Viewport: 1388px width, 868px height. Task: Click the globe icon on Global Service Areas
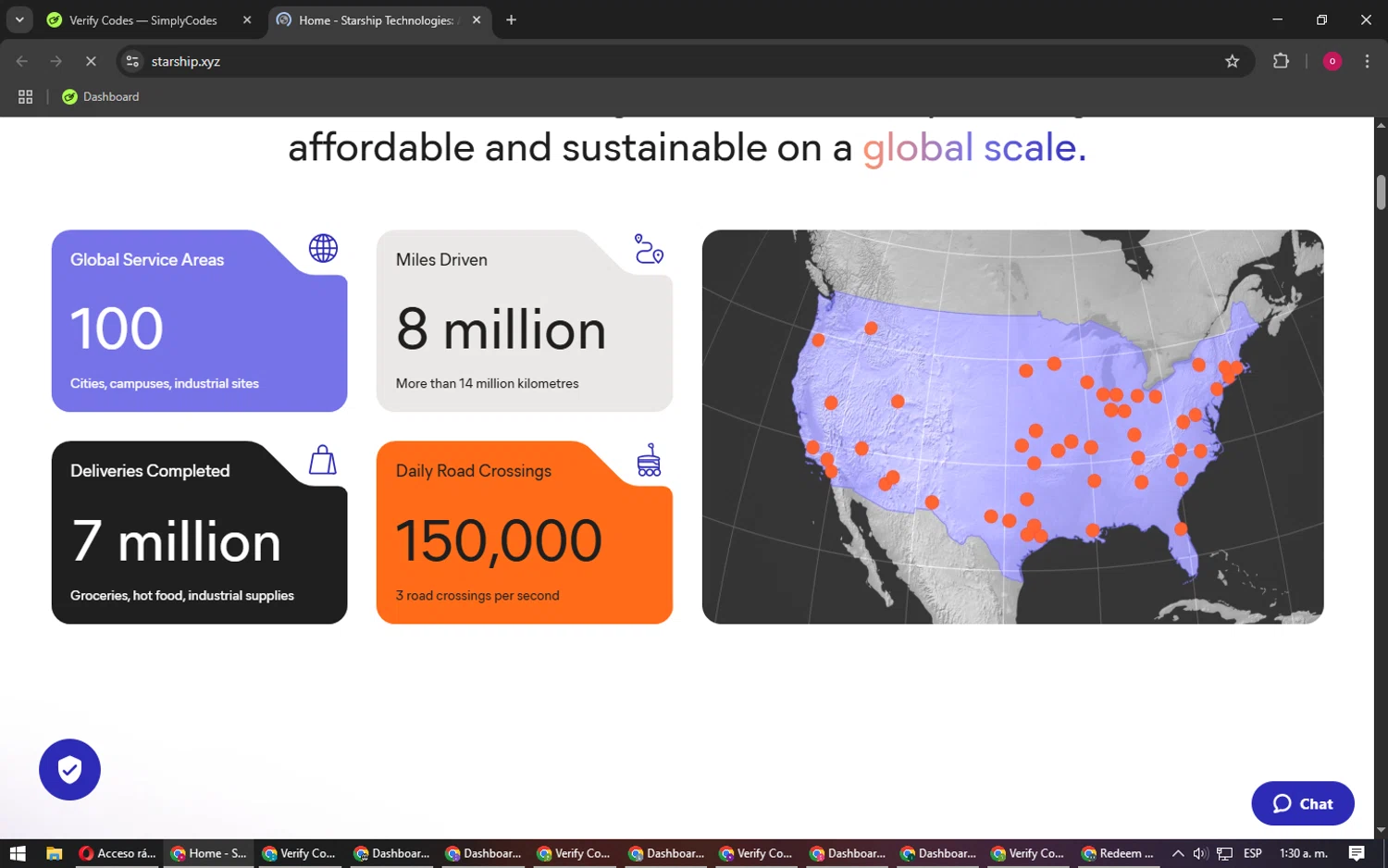[323, 248]
